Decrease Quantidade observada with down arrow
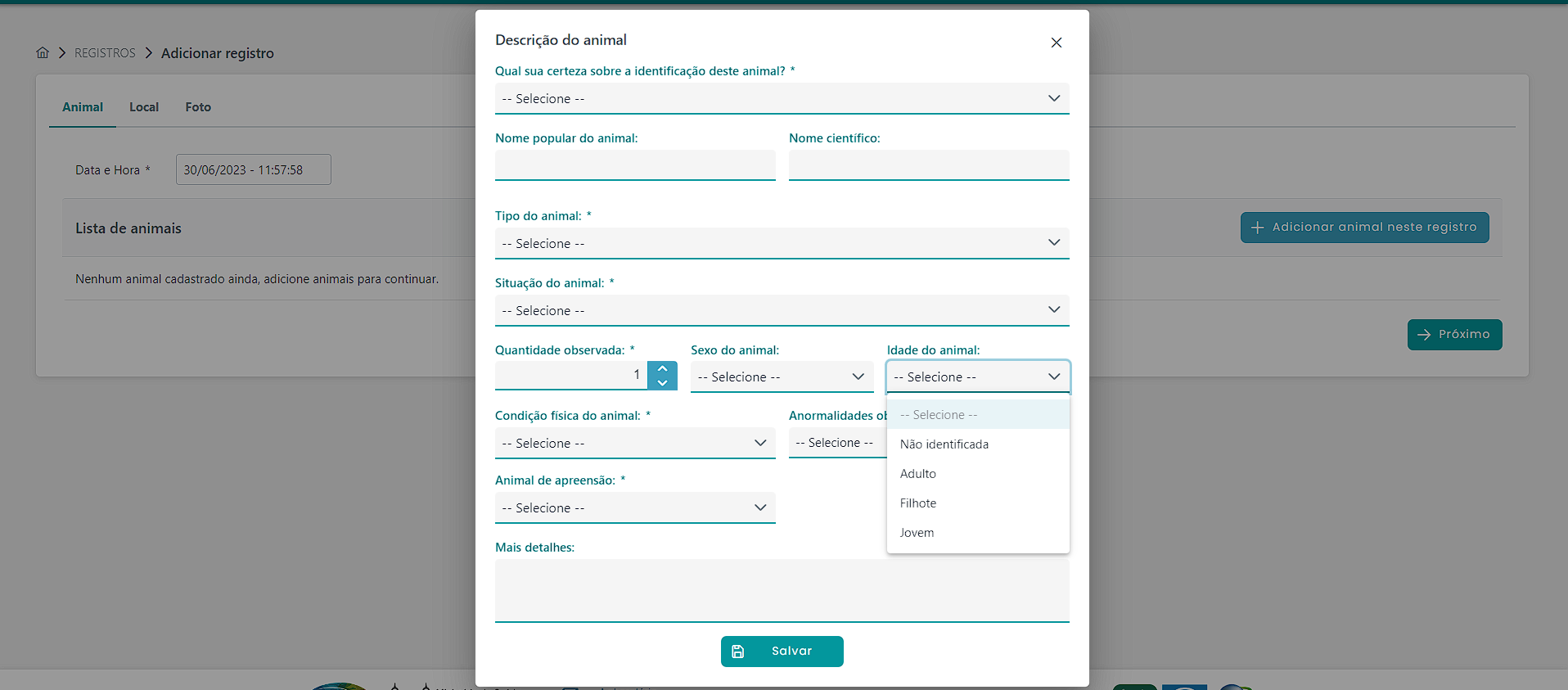The image size is (1568, 690). tap(662, 383)
